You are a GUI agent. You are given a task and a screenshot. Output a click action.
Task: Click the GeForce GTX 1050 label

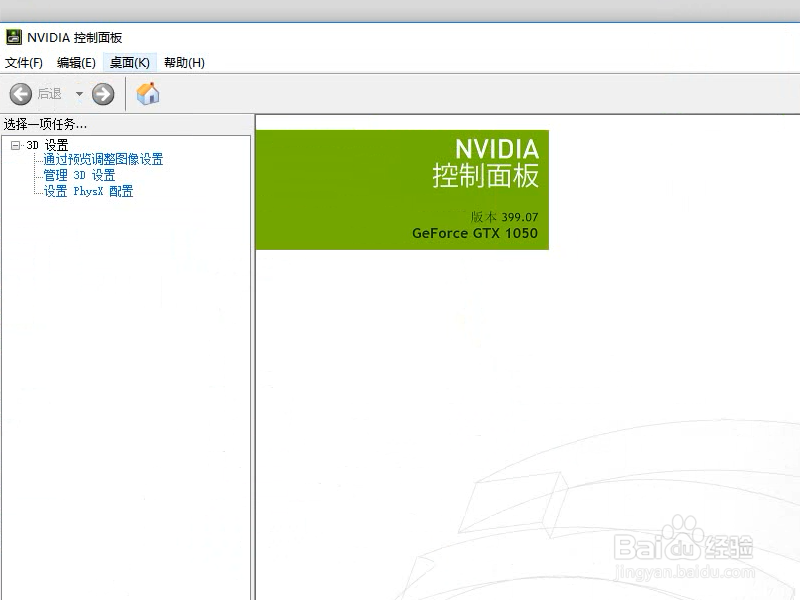coord(474,233)
